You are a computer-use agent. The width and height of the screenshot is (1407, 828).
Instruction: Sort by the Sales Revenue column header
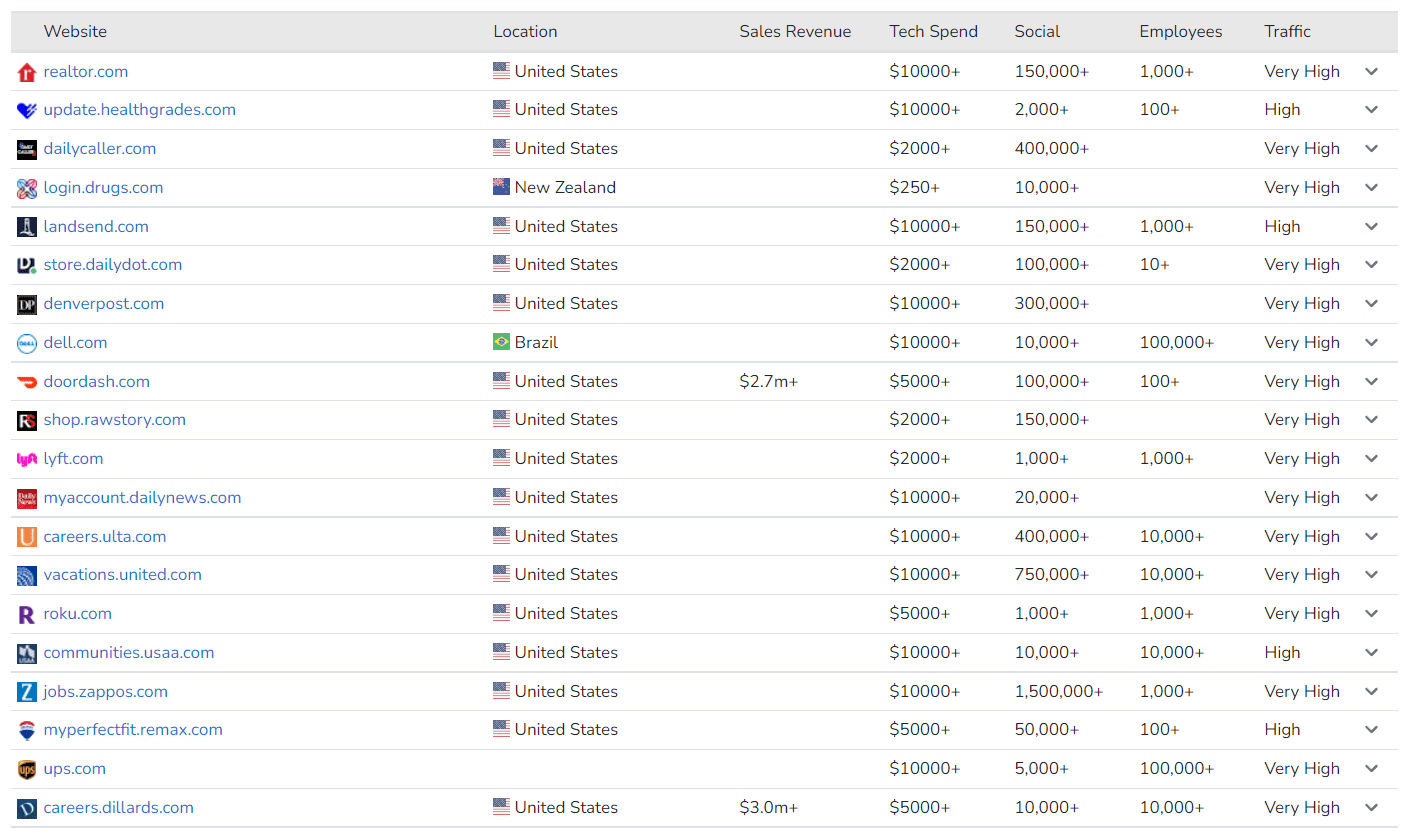tap(795, 32)
